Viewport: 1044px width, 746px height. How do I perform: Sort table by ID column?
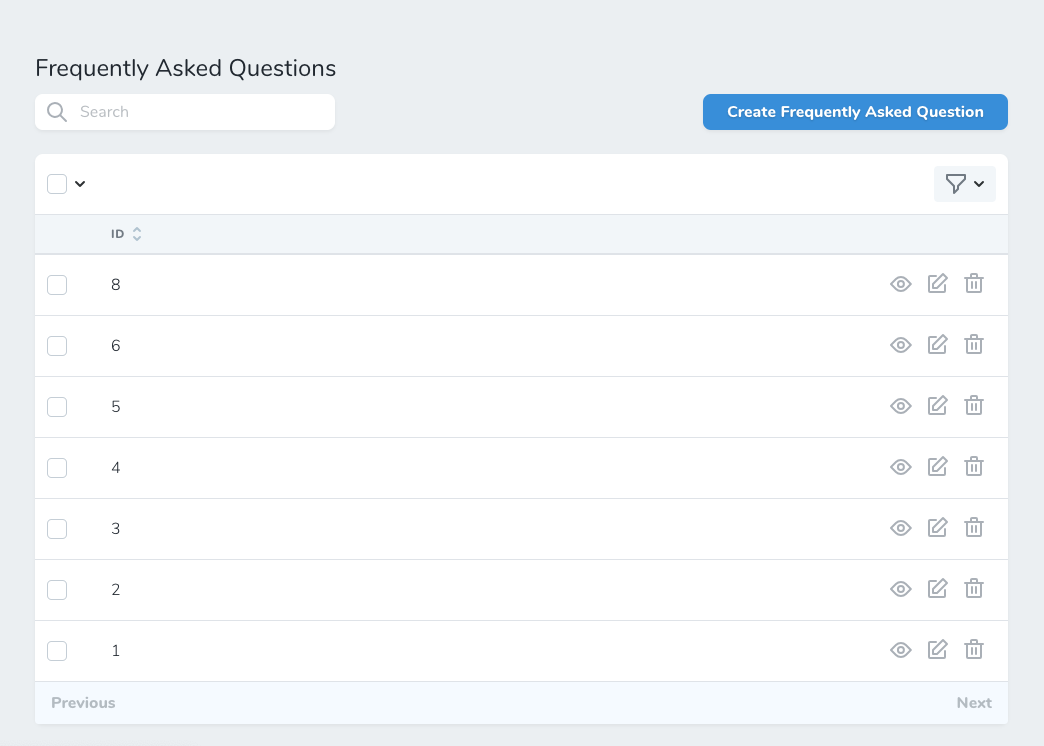click(x=126, y=234)
